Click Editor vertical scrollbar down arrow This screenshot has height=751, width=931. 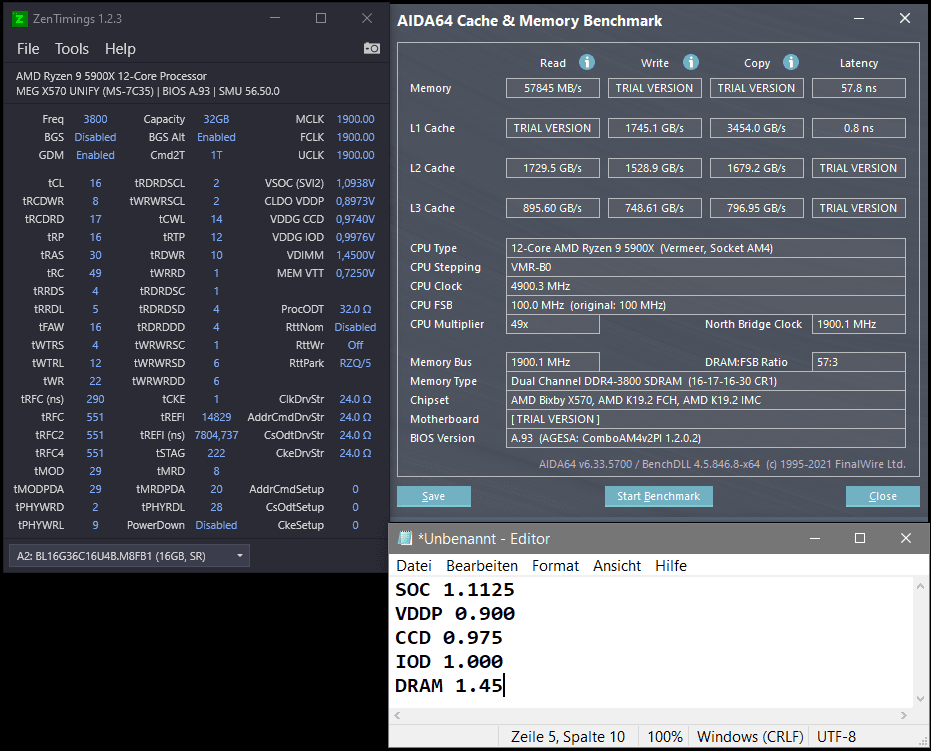click(920, 699)
